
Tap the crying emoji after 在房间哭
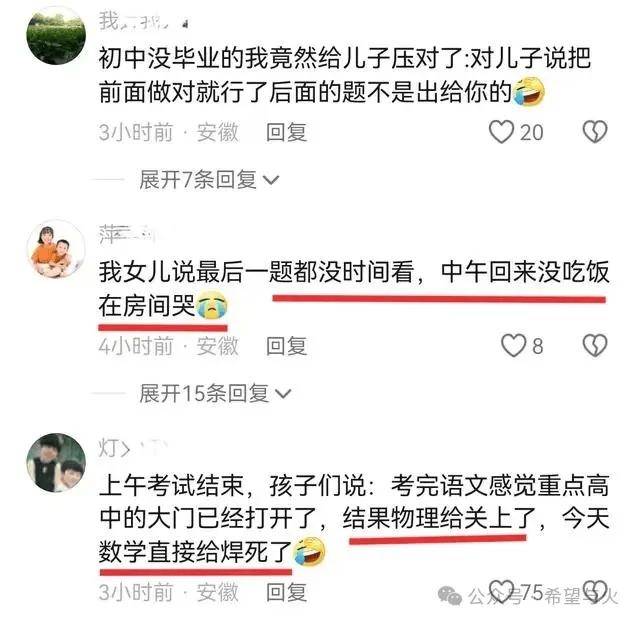click(x=212, y=305)
